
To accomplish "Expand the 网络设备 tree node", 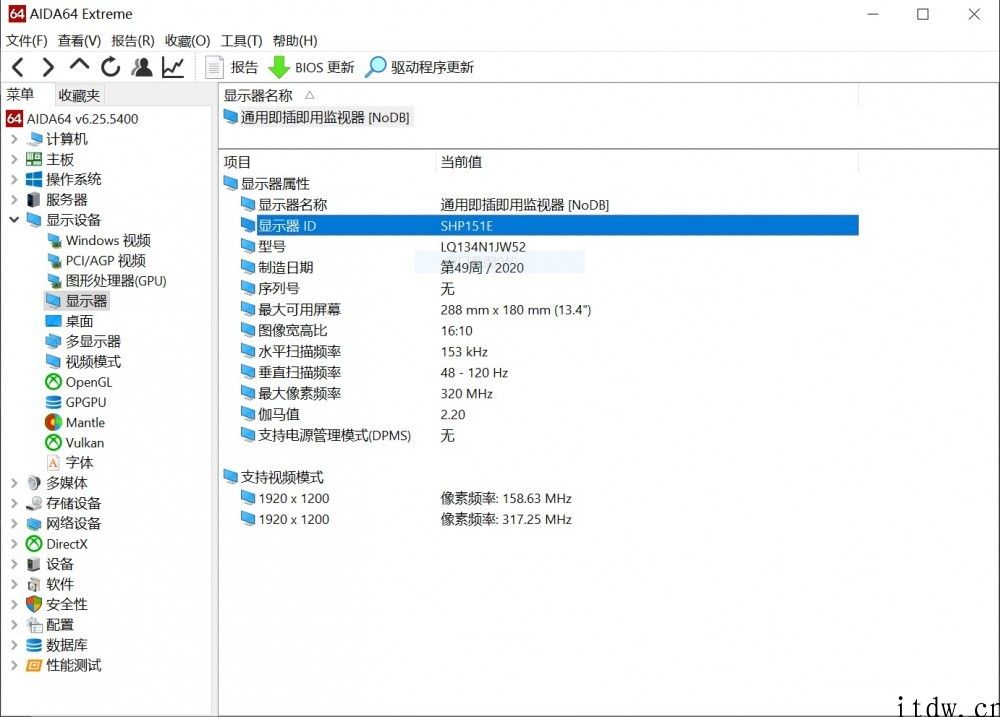I will coord(14,524).
